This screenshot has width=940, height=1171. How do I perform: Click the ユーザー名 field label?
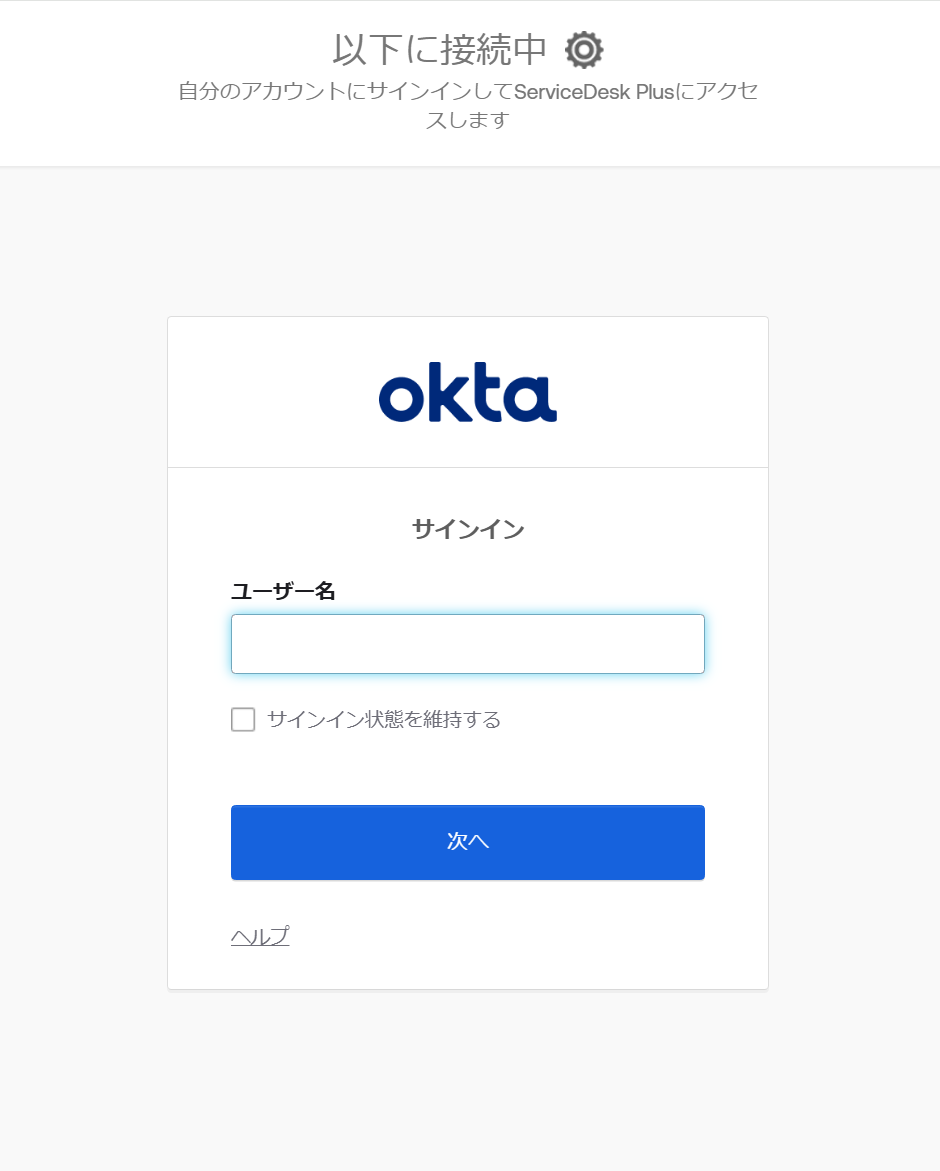click(x=283, y=591)
